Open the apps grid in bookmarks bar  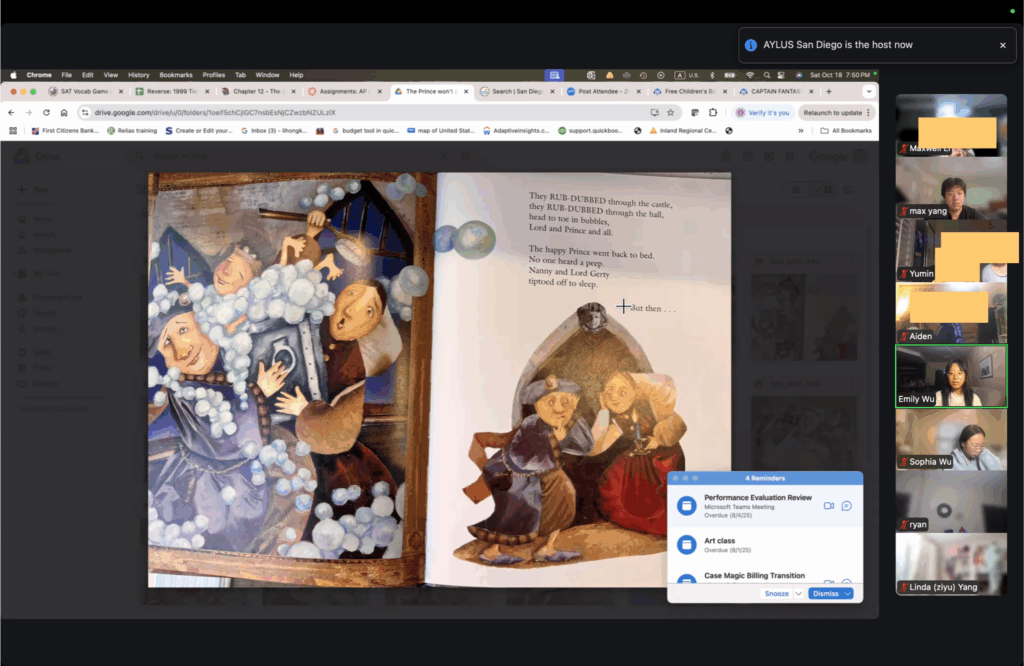(13, 130)
